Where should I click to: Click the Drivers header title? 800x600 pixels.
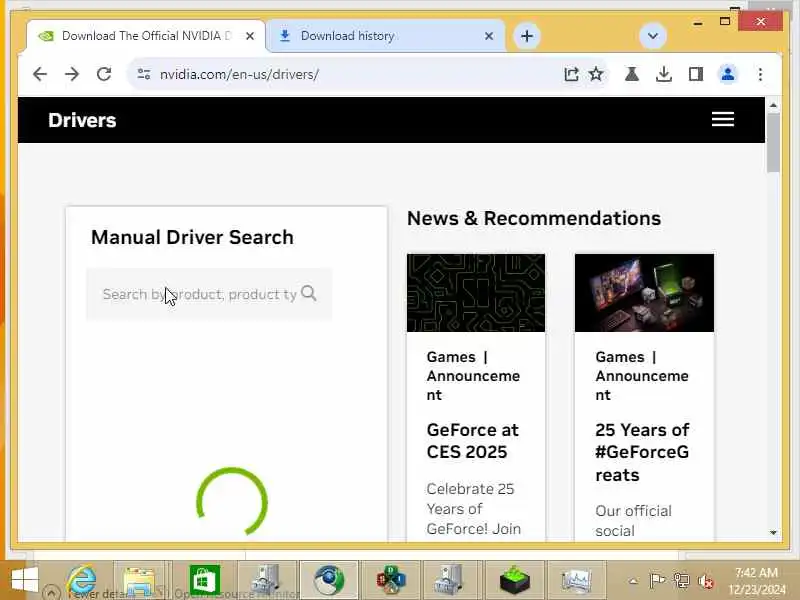coord(82,120)
